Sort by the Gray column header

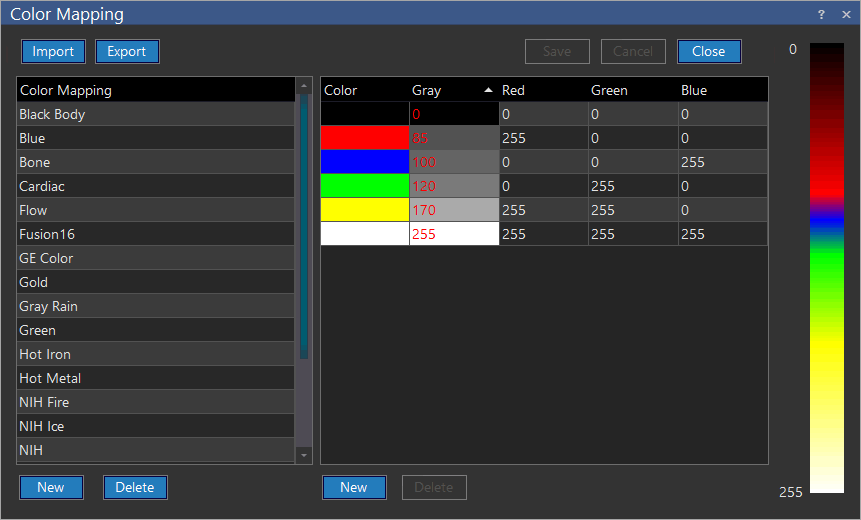coord(452,90)
